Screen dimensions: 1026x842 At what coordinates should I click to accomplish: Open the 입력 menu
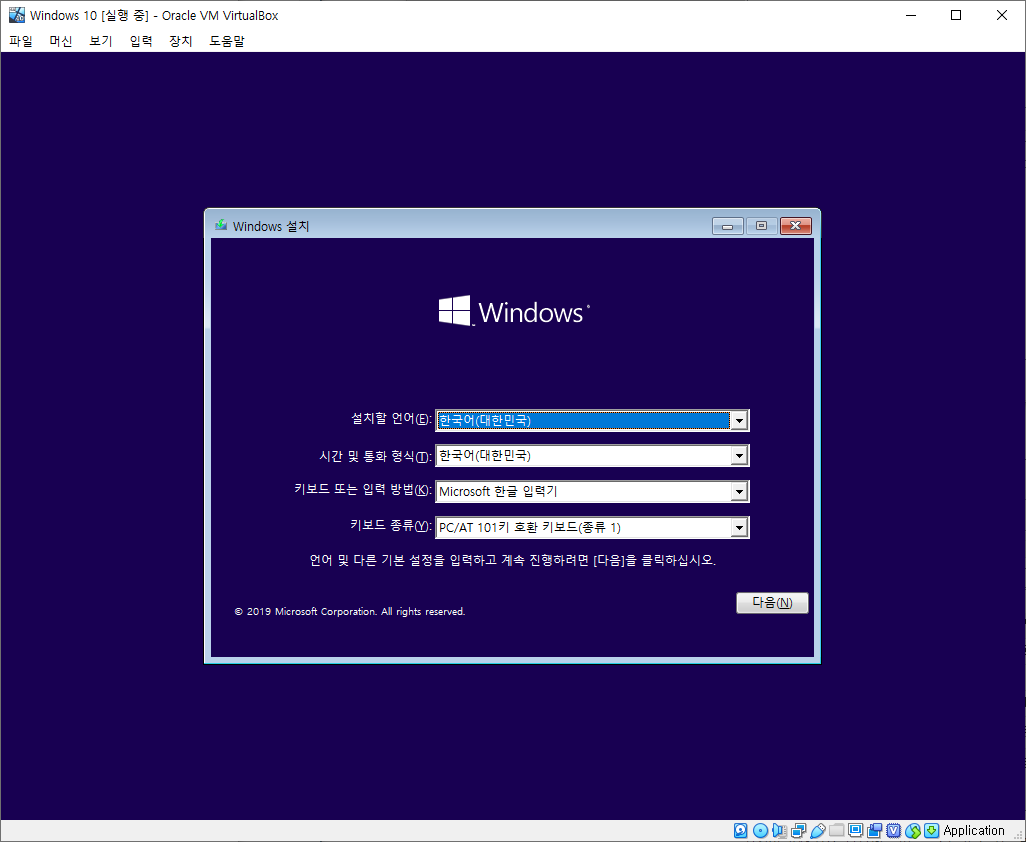pyautogui.click(x=141, y=41)
